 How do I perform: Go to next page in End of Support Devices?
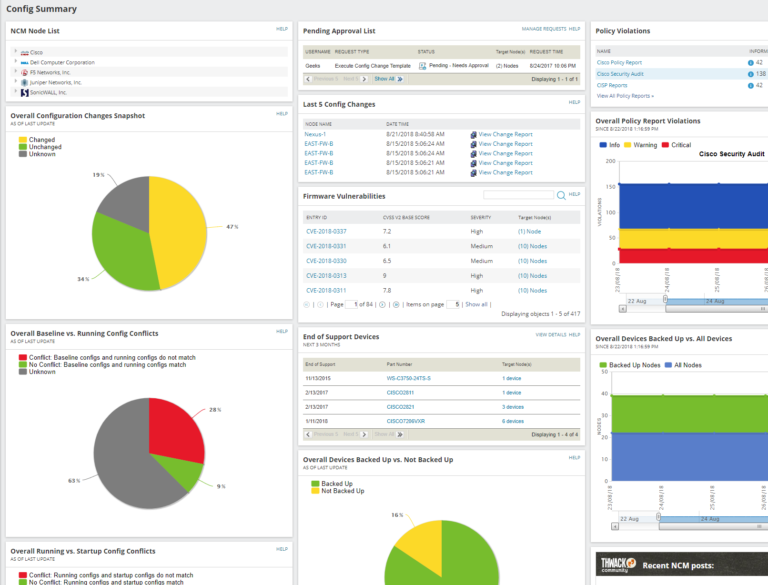(x=364, y=435)
